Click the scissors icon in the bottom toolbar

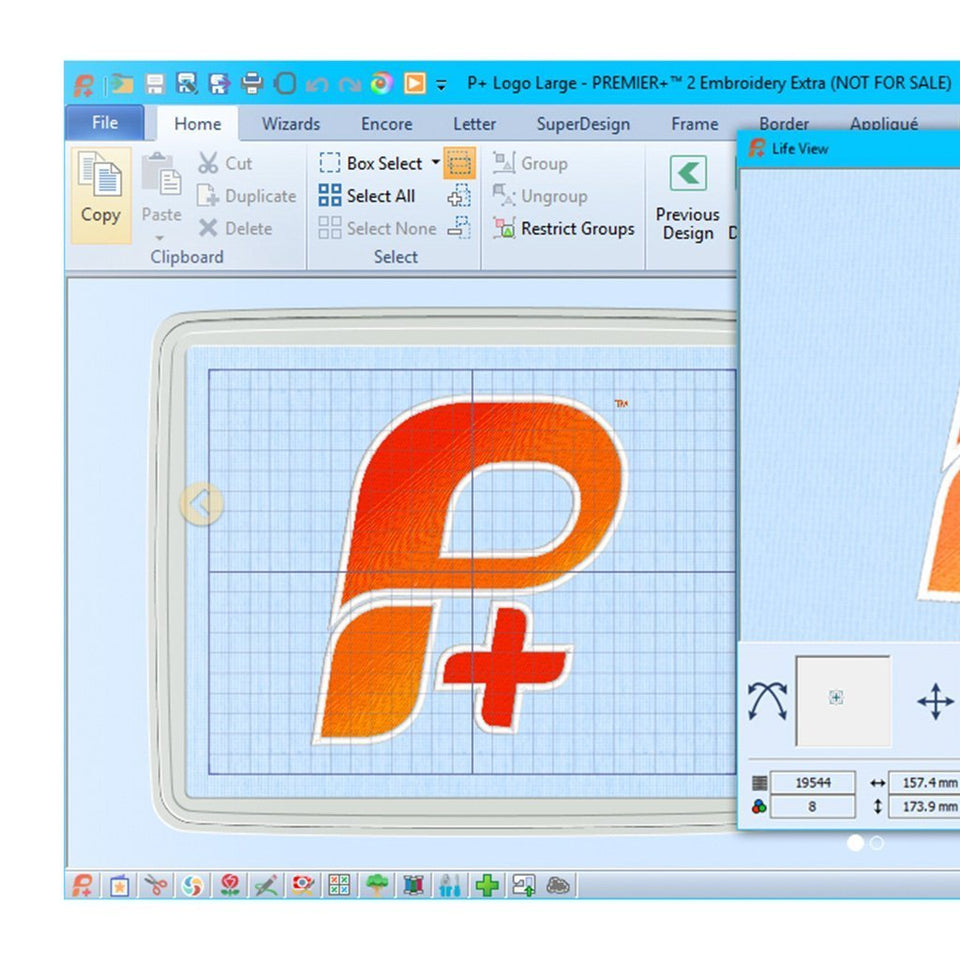155,885
